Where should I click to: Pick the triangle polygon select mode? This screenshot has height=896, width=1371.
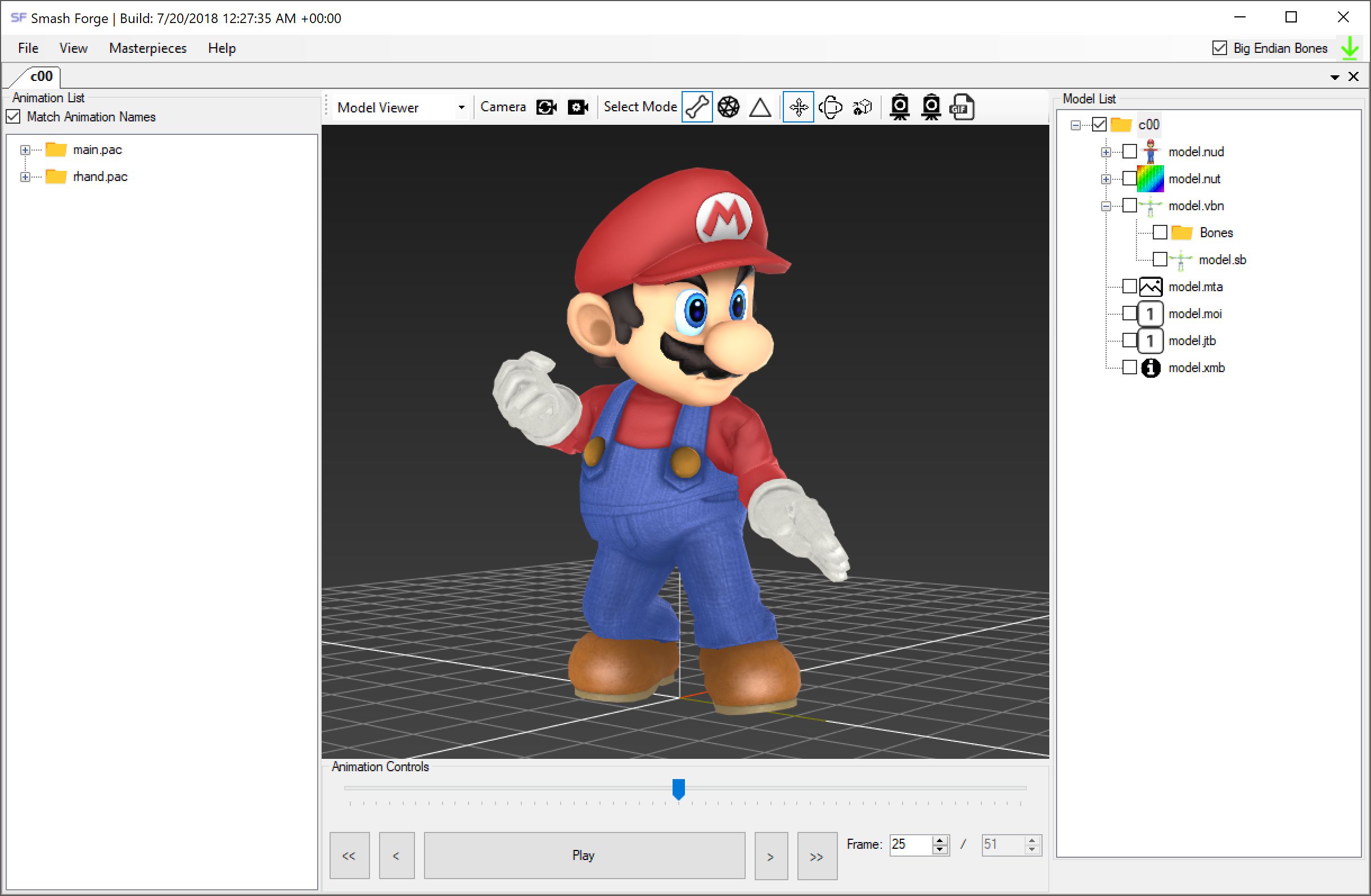(760, 107)
